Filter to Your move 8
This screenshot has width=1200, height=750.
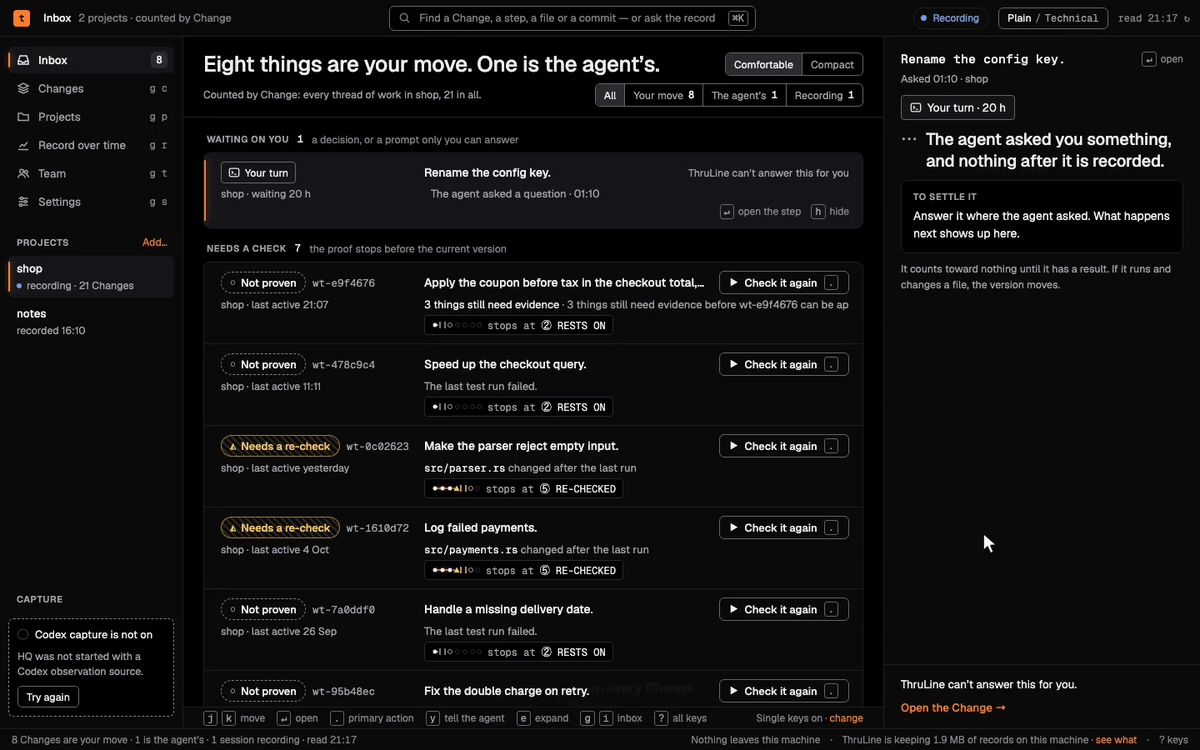[x=664, y=95]
